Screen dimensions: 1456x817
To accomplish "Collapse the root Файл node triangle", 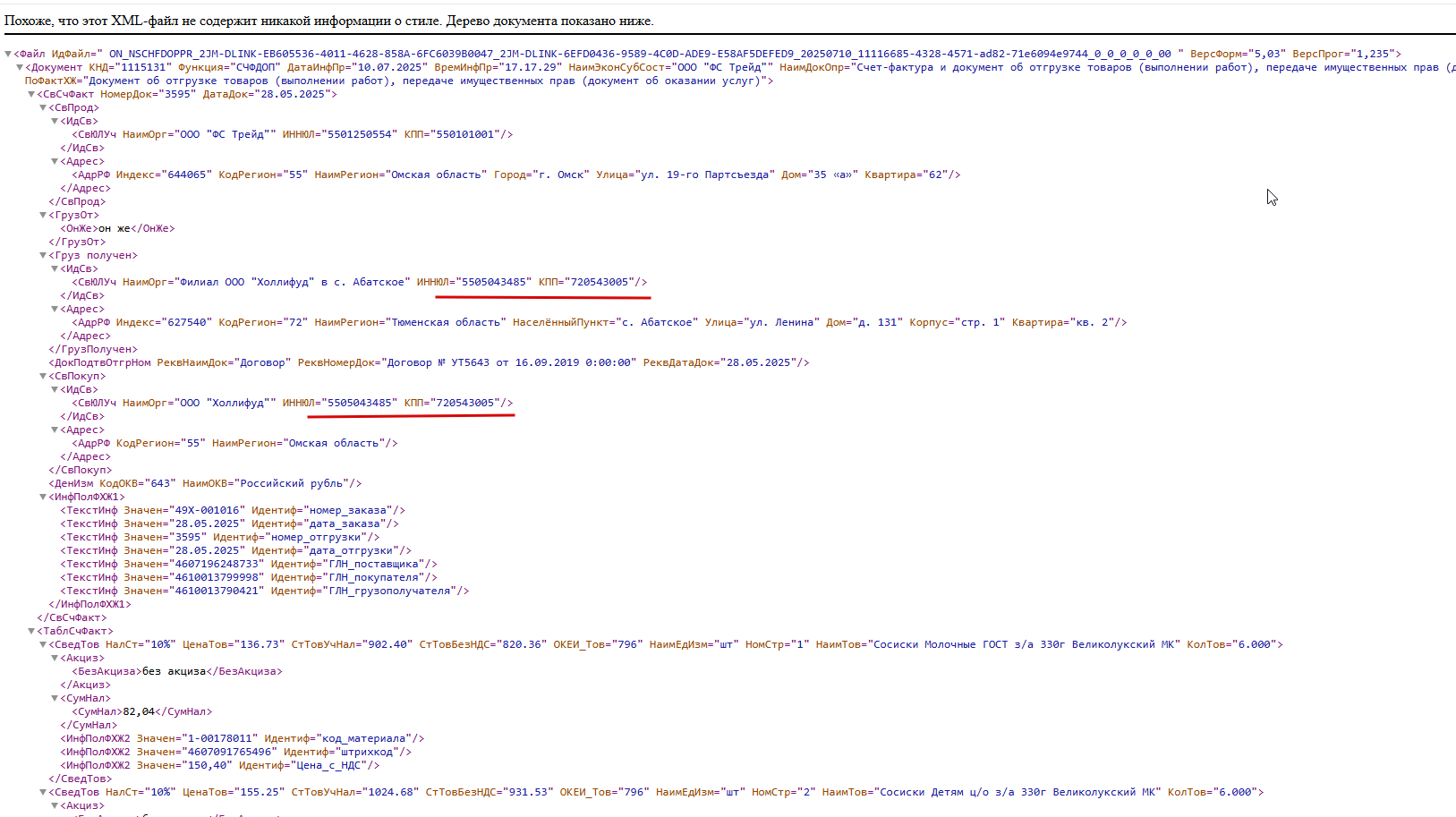I will point(8,54).
